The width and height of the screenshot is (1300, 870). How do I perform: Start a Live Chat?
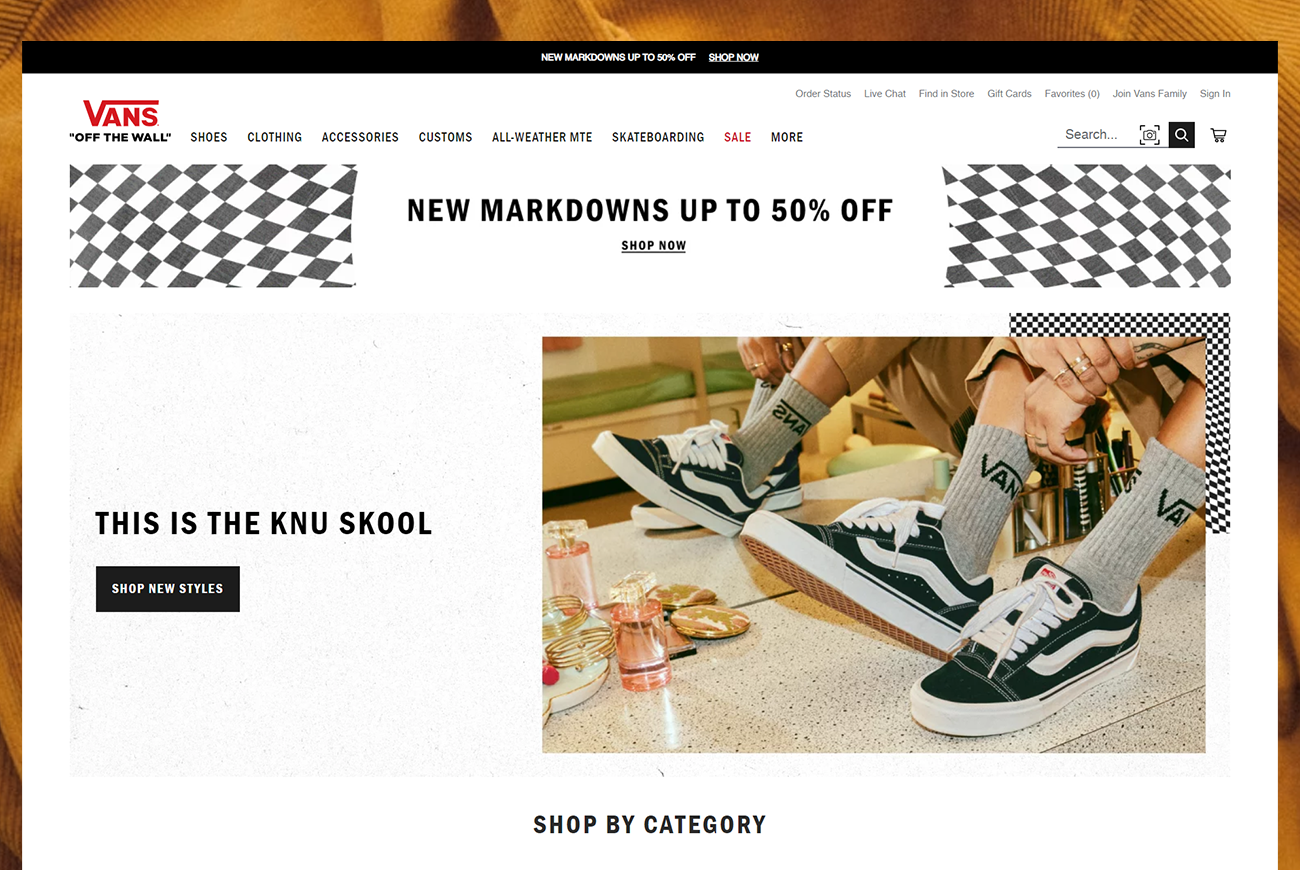coord(885,94)
